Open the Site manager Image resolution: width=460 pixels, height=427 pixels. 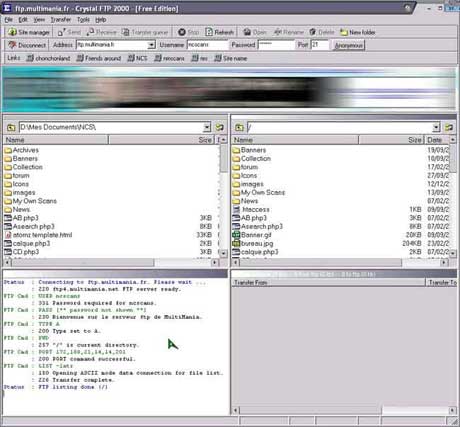tap(29, 32)
